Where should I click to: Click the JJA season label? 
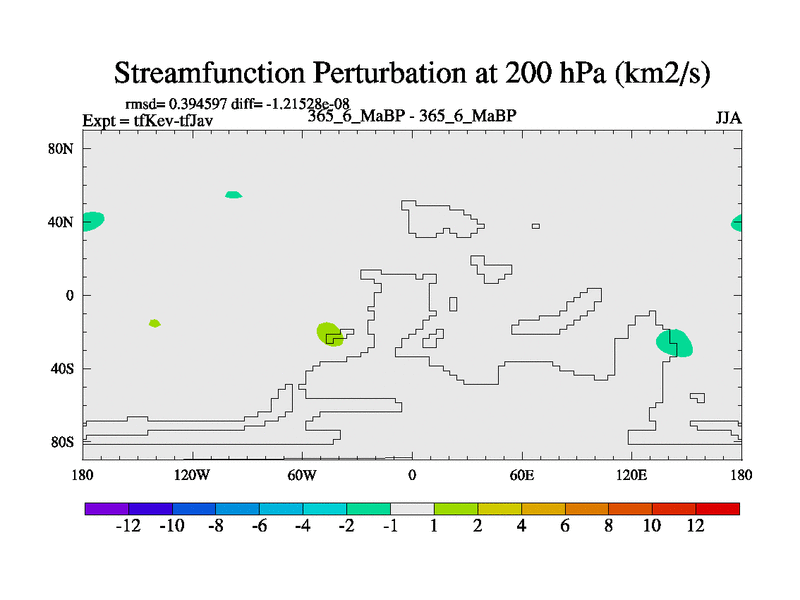click(728, 118)
